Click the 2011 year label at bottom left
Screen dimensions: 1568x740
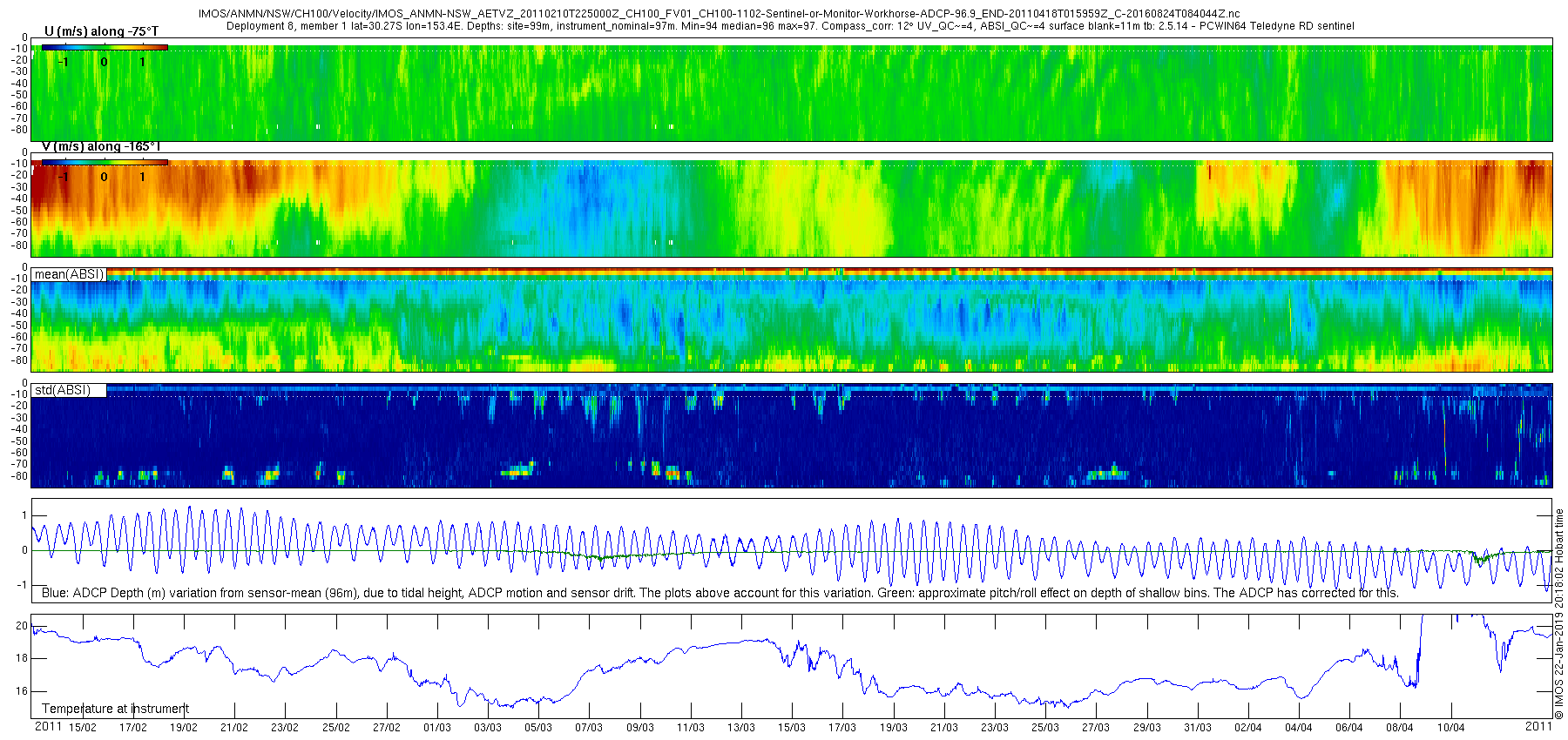48,726
